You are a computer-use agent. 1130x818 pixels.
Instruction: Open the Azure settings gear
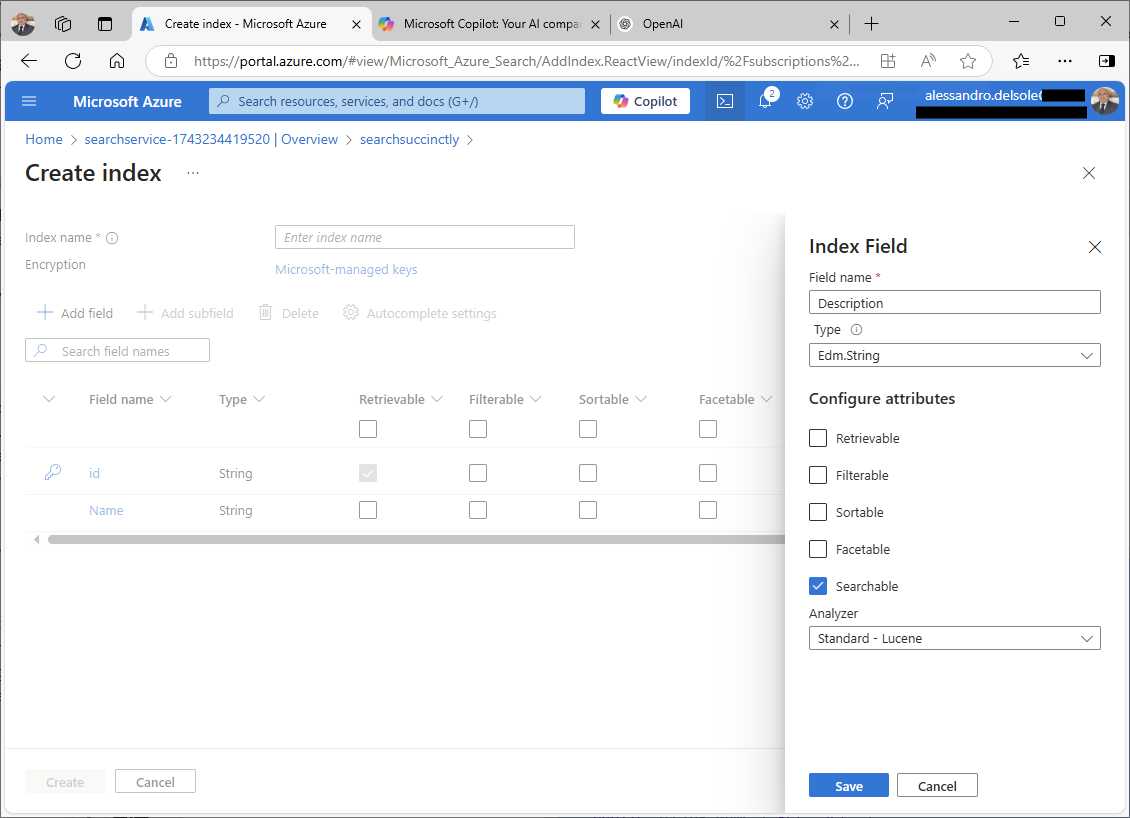[x=805, y=101]
